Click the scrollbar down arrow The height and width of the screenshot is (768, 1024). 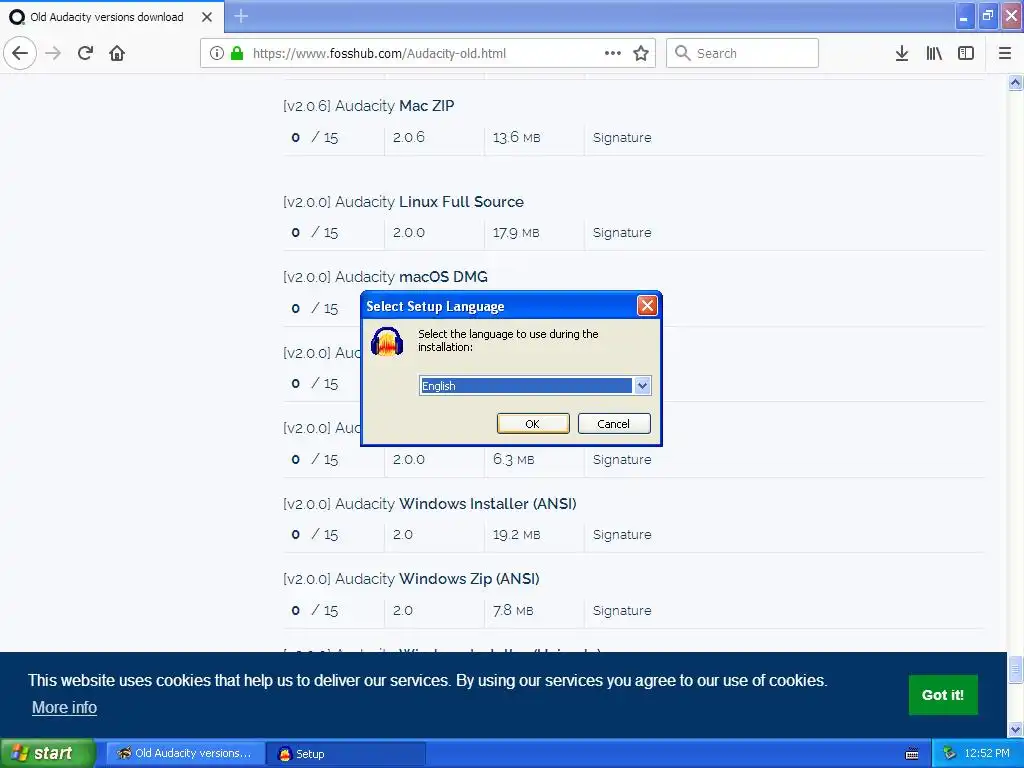coord(1015,729)
